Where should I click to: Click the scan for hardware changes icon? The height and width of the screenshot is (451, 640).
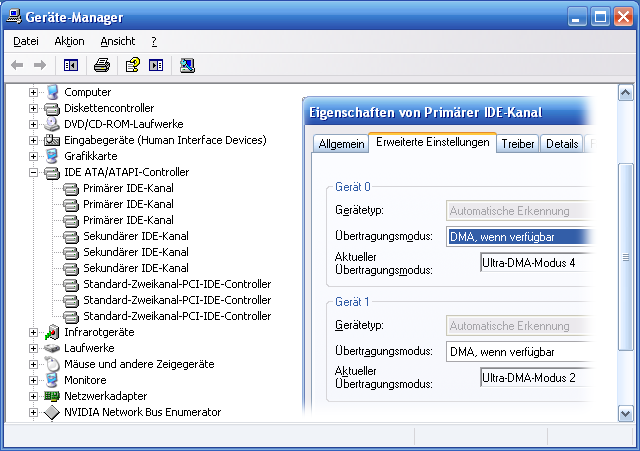click(x=187, y=65)
